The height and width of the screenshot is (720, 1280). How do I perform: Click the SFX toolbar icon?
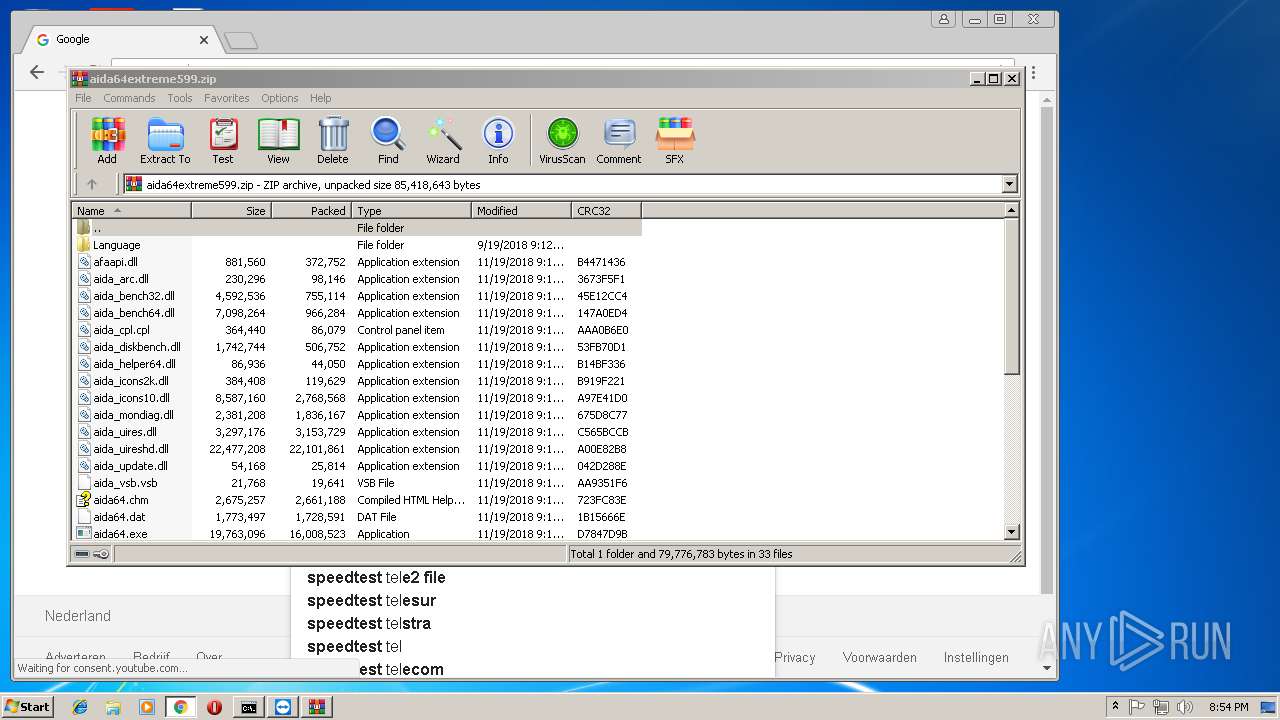pyautogui.click(x=675, y=141)
